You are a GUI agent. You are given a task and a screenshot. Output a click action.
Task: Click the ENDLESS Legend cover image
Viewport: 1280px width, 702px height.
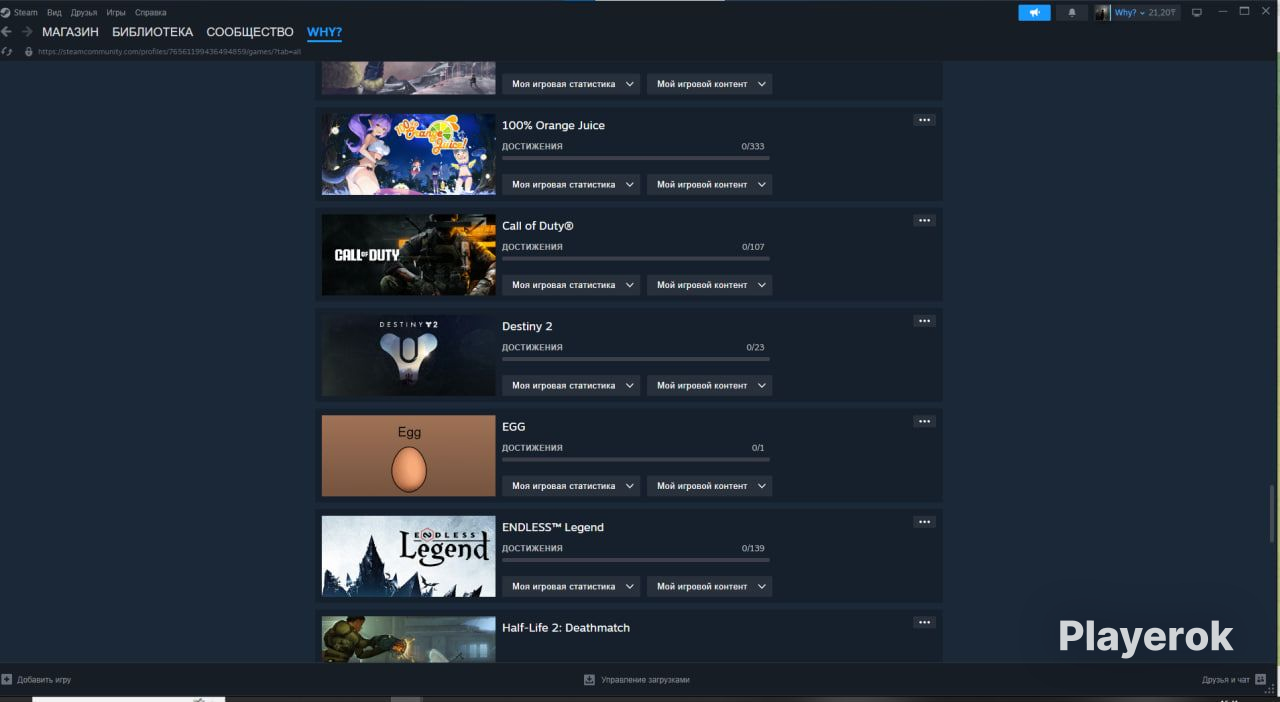click(408, 556)
